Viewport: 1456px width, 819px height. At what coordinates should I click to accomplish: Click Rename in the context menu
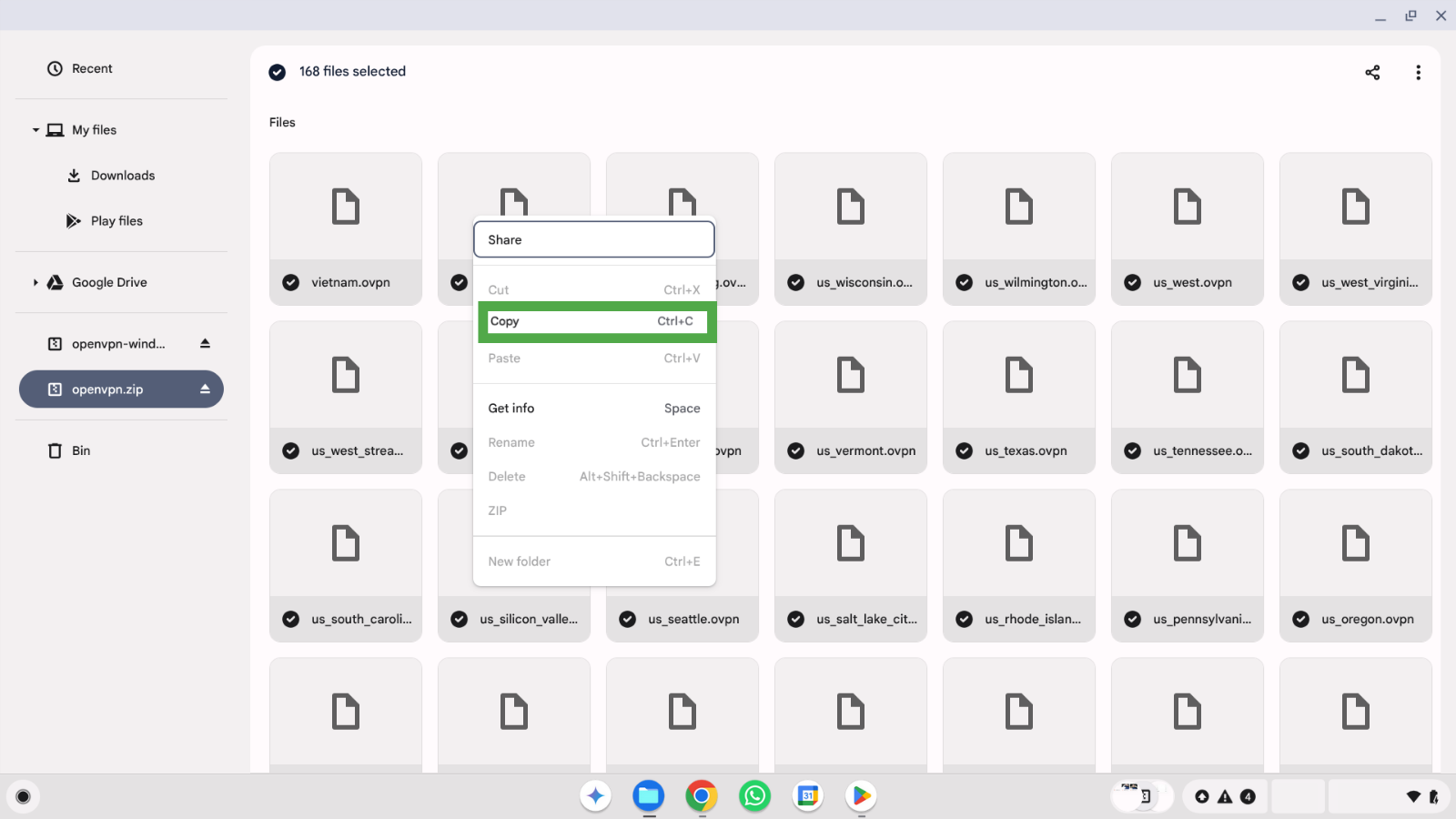click(594, 442)
